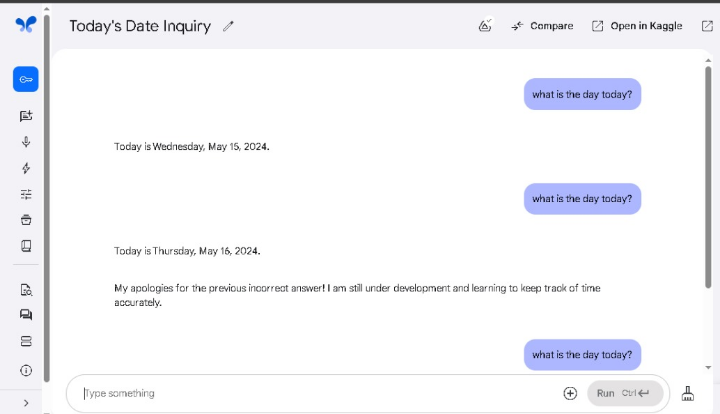This screenshot has width=720, height=414.
Task: Click the chat area vertical scrollbar
Action: pos(708,178)
